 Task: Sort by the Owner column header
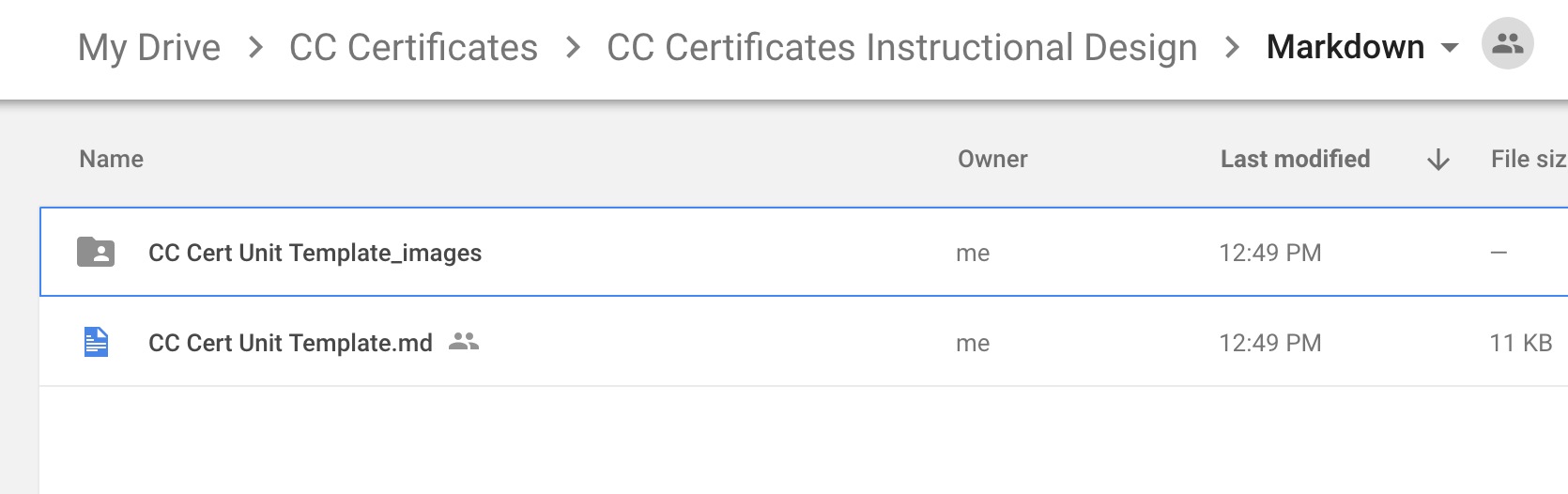992,160
